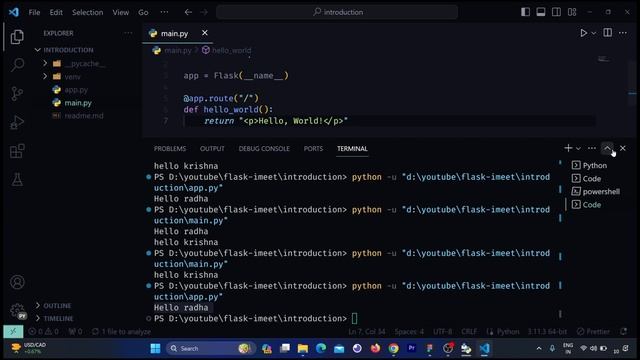Open the Accounts icon in activity bar
Viewport: 640px width, 360px height.
pyautogui.click(x=17, y=282)
